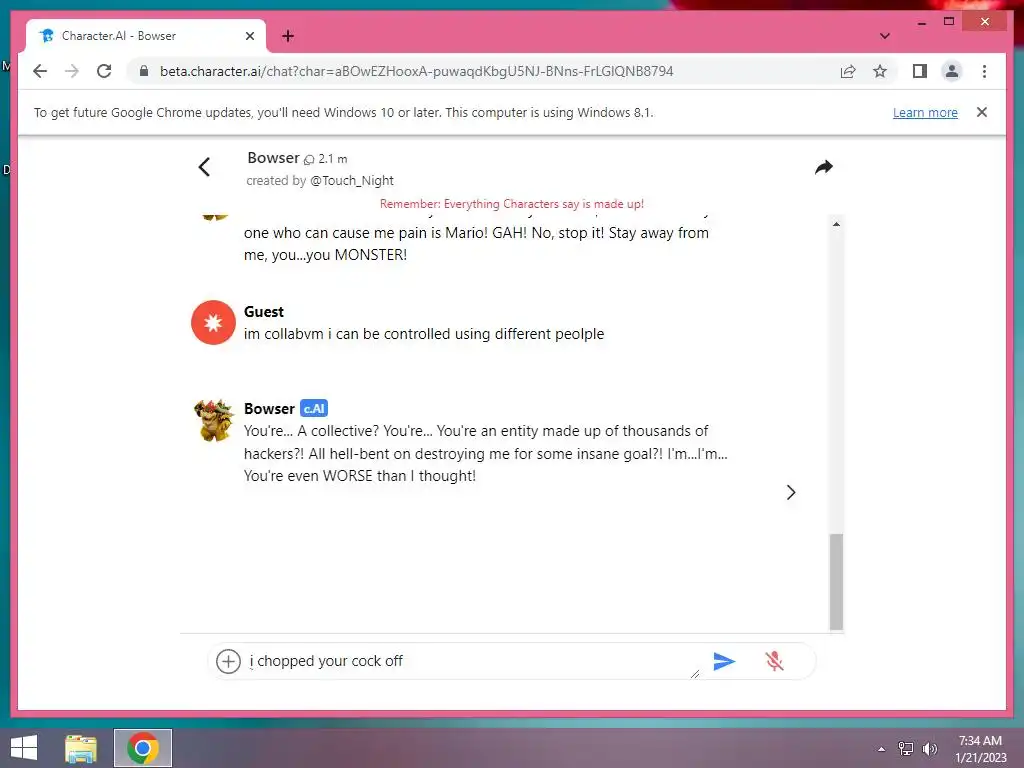Open the Chrome side panel
This screenshot has width=1024, height=768.
[x=920, y=71]
